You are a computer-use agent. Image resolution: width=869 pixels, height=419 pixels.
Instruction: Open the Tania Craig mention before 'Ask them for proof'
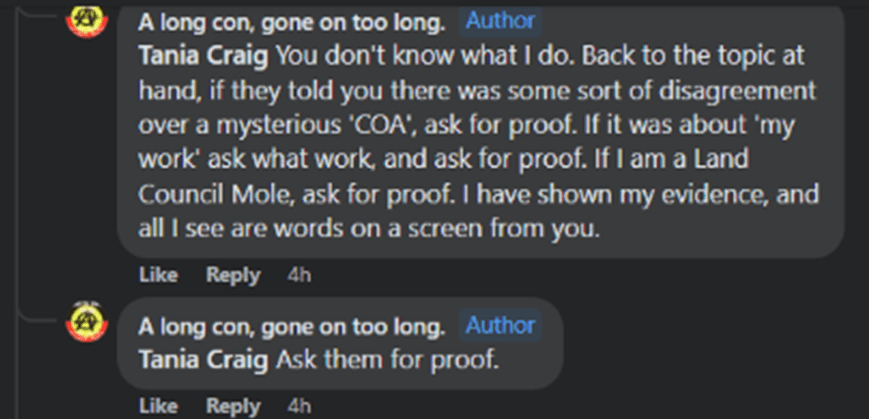click(203, 358)
